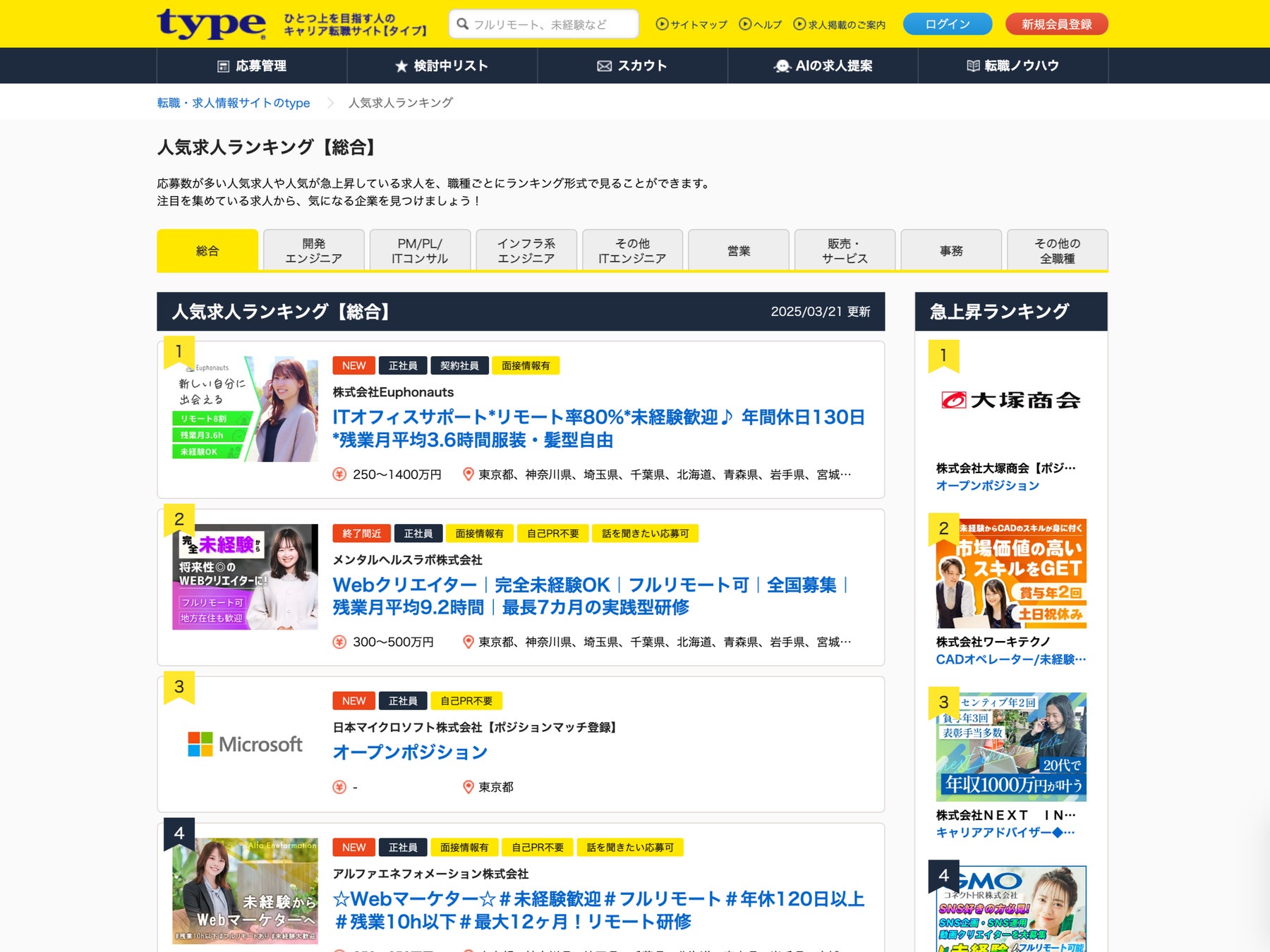Viewport: 1270px width, 952px height.
Task: Switch to the その他の全職種 tab
Action: (1058, 250)
